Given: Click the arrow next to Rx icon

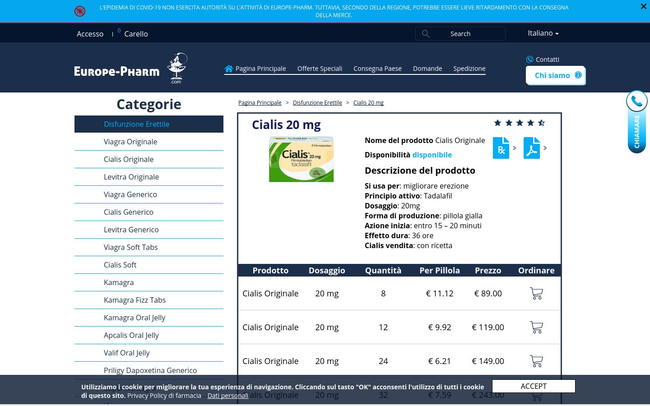Looking at the screenshot, I should pos(514,148).
